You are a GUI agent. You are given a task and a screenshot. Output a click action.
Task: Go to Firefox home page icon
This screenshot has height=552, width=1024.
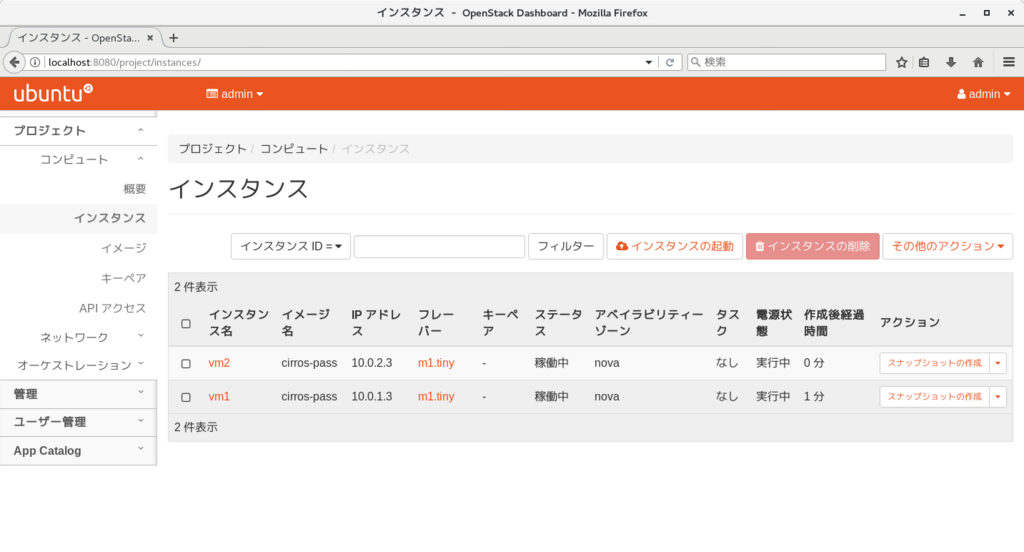978,62
